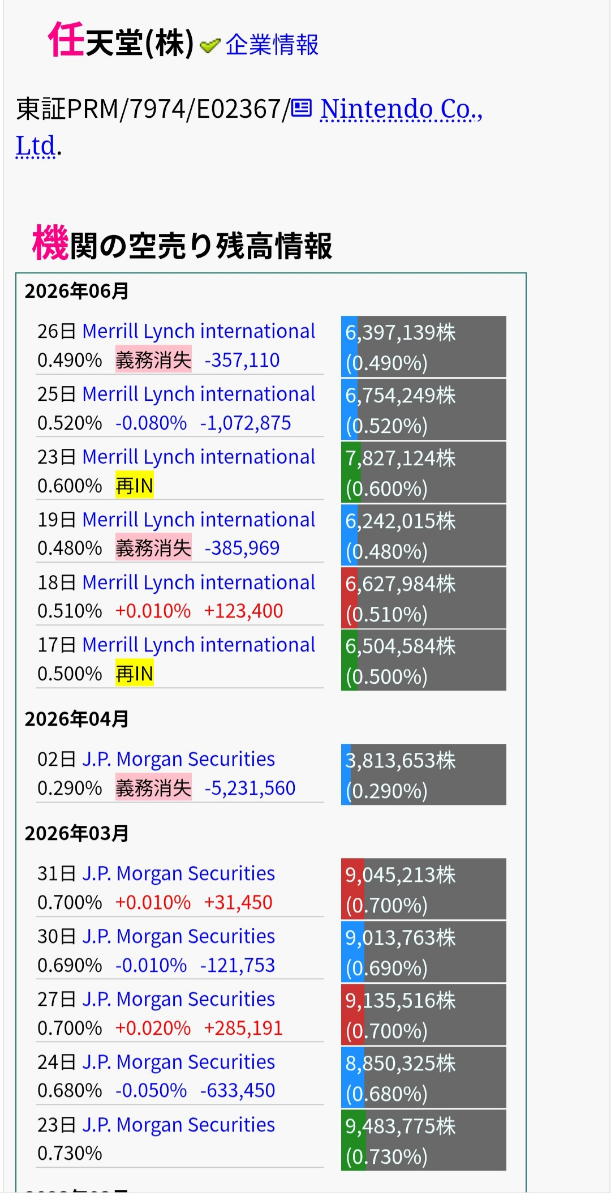
Task: Click the card icon before Nintendo Co., Ltd.
Action: 301,108
